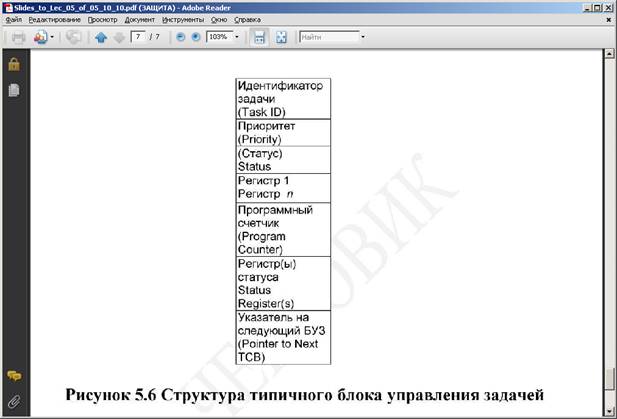617x419 pixels.
Task: Close the document with menu-bar X
Action: pyautogui.click(x=608, y=20)
